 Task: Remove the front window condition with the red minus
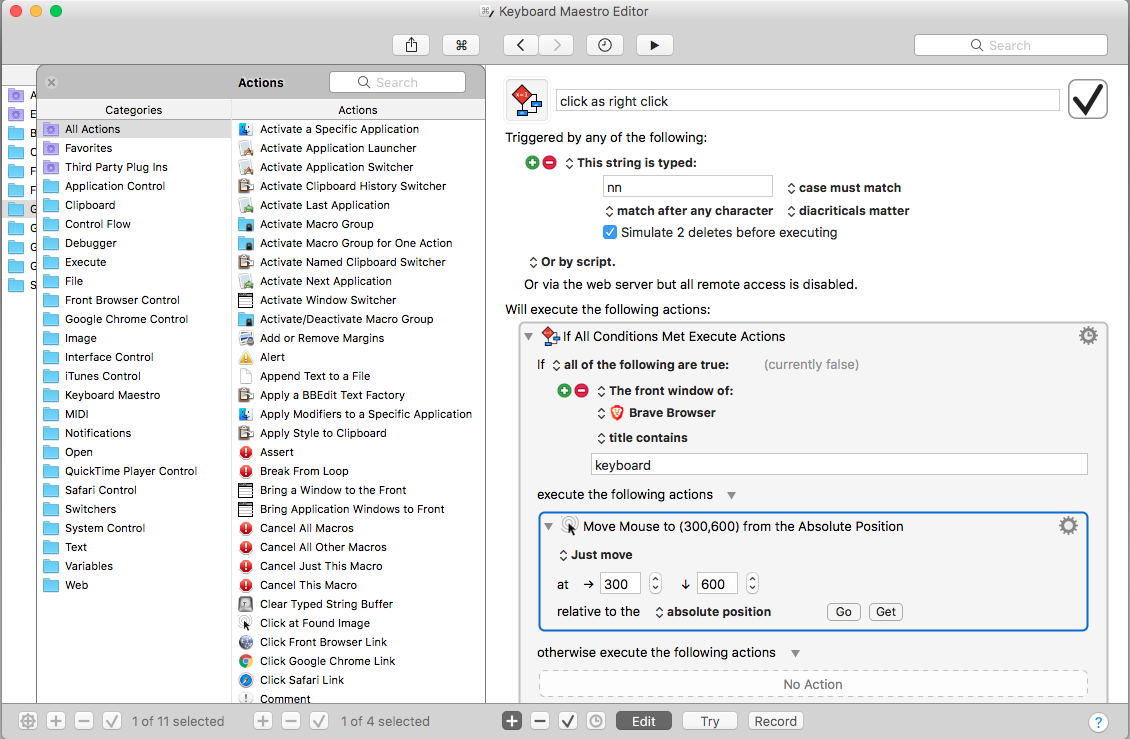click(582, 391)
